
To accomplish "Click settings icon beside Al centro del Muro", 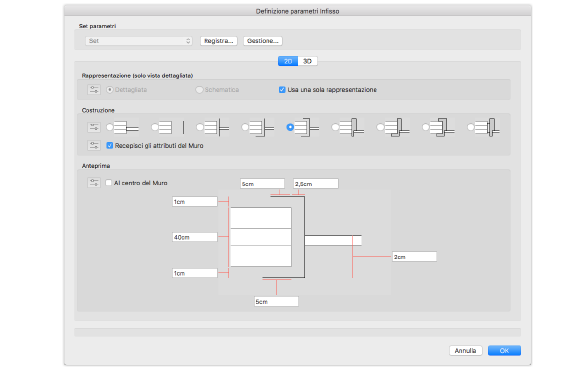I will point(94,183).
